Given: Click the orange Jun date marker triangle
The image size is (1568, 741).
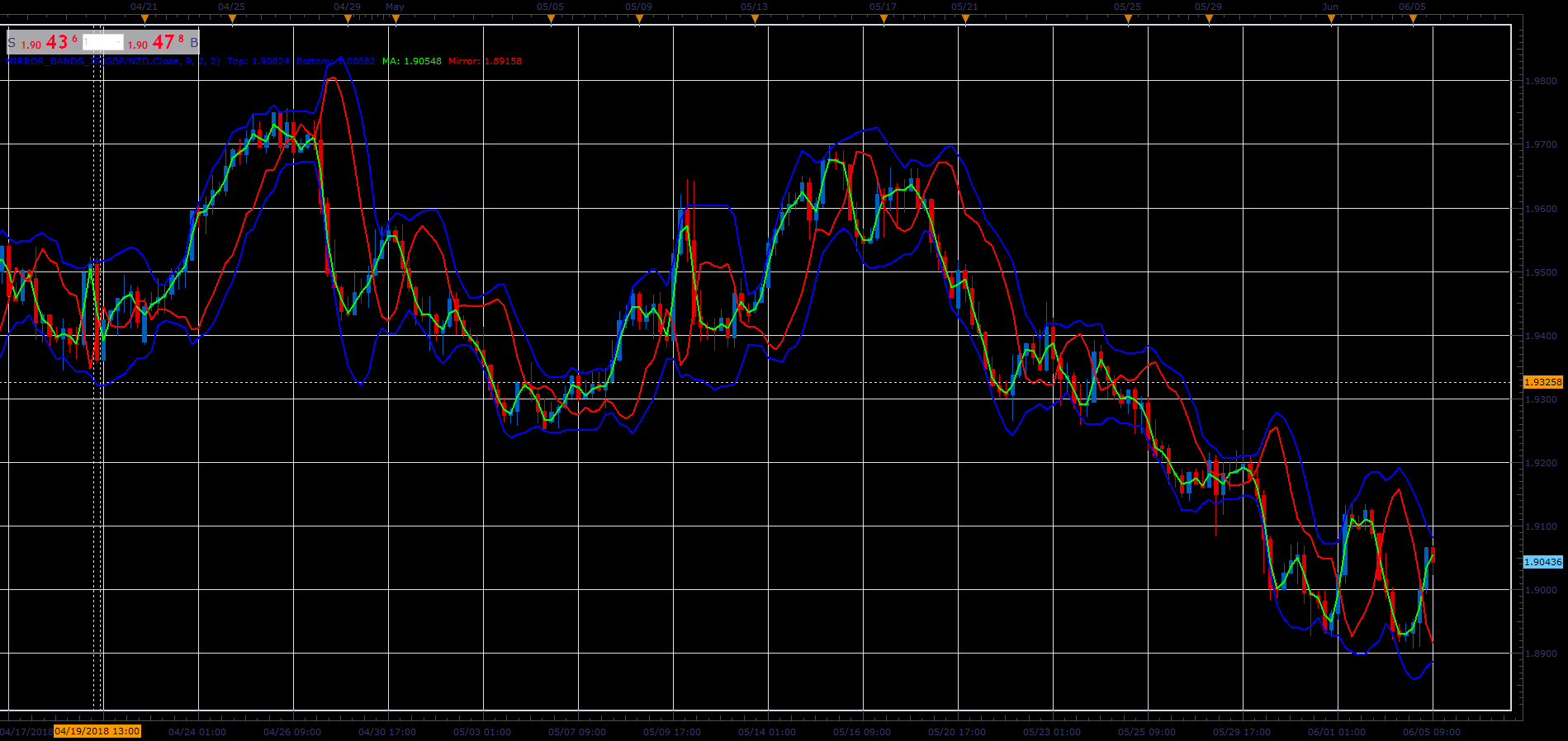Looking at the screenshot, I should coord(1331,18).
